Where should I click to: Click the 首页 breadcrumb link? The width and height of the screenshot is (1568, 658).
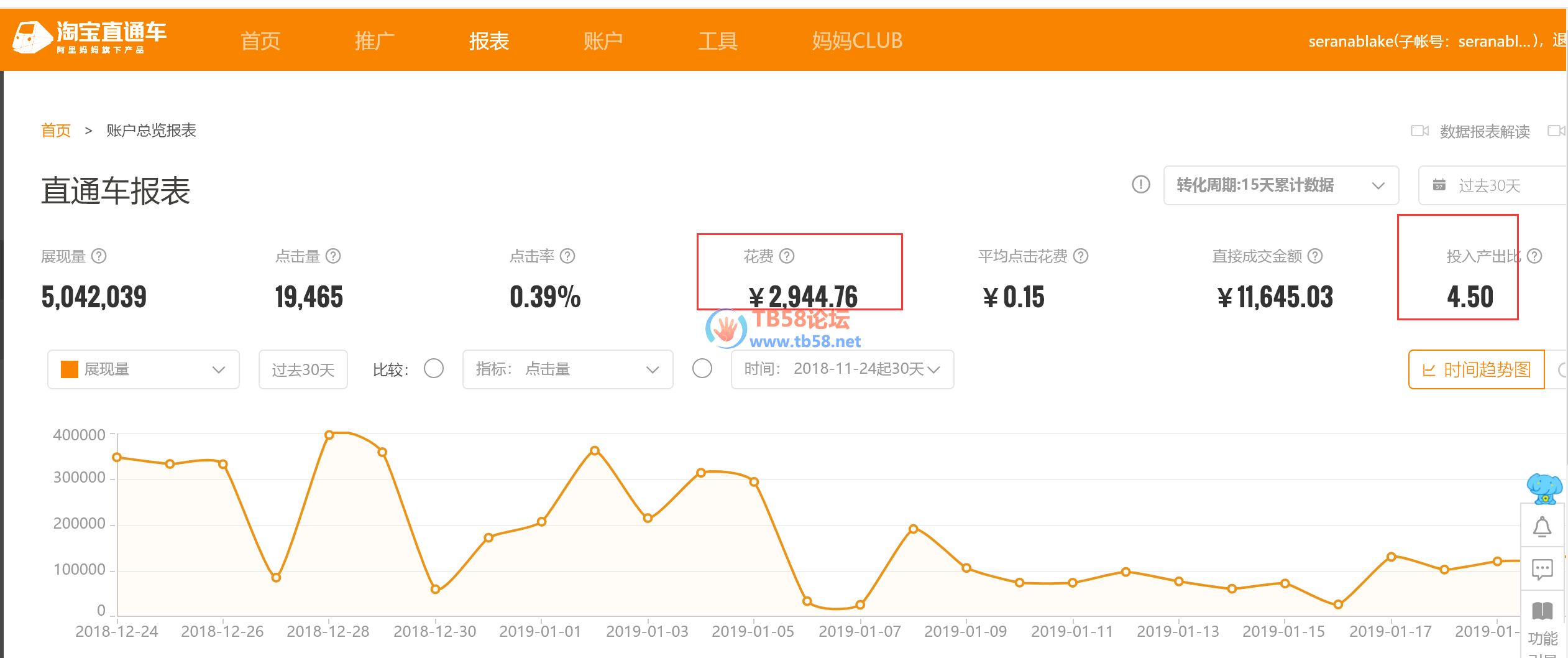coord(56,131)
